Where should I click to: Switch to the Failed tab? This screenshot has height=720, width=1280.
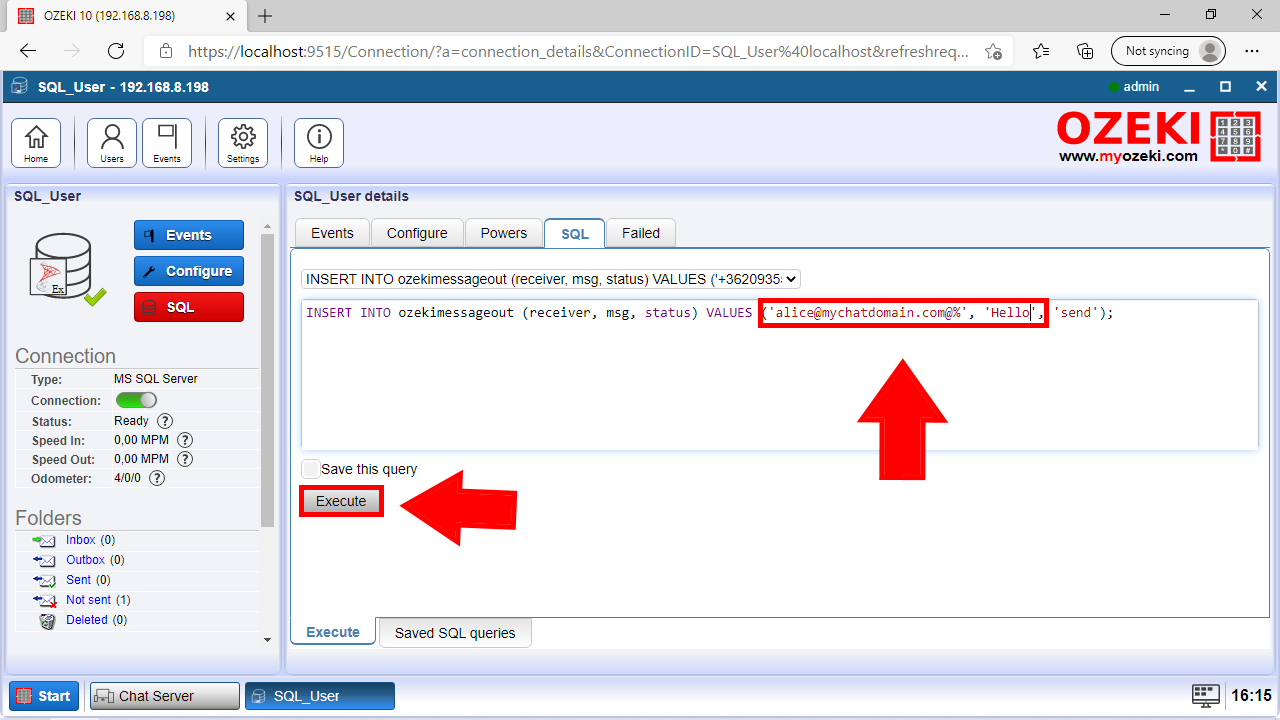tap(641, 233)
